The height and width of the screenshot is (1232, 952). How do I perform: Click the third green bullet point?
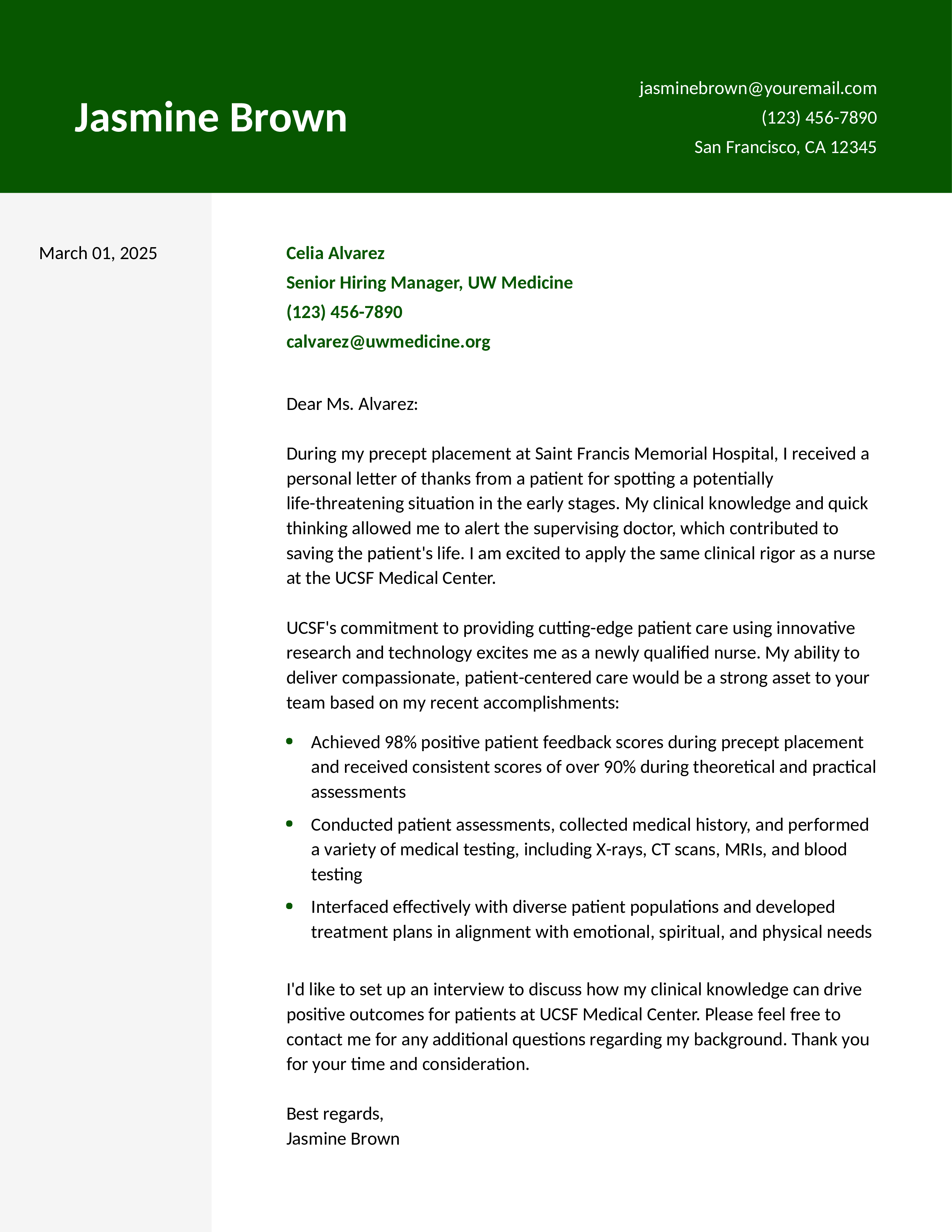(289, 906)
